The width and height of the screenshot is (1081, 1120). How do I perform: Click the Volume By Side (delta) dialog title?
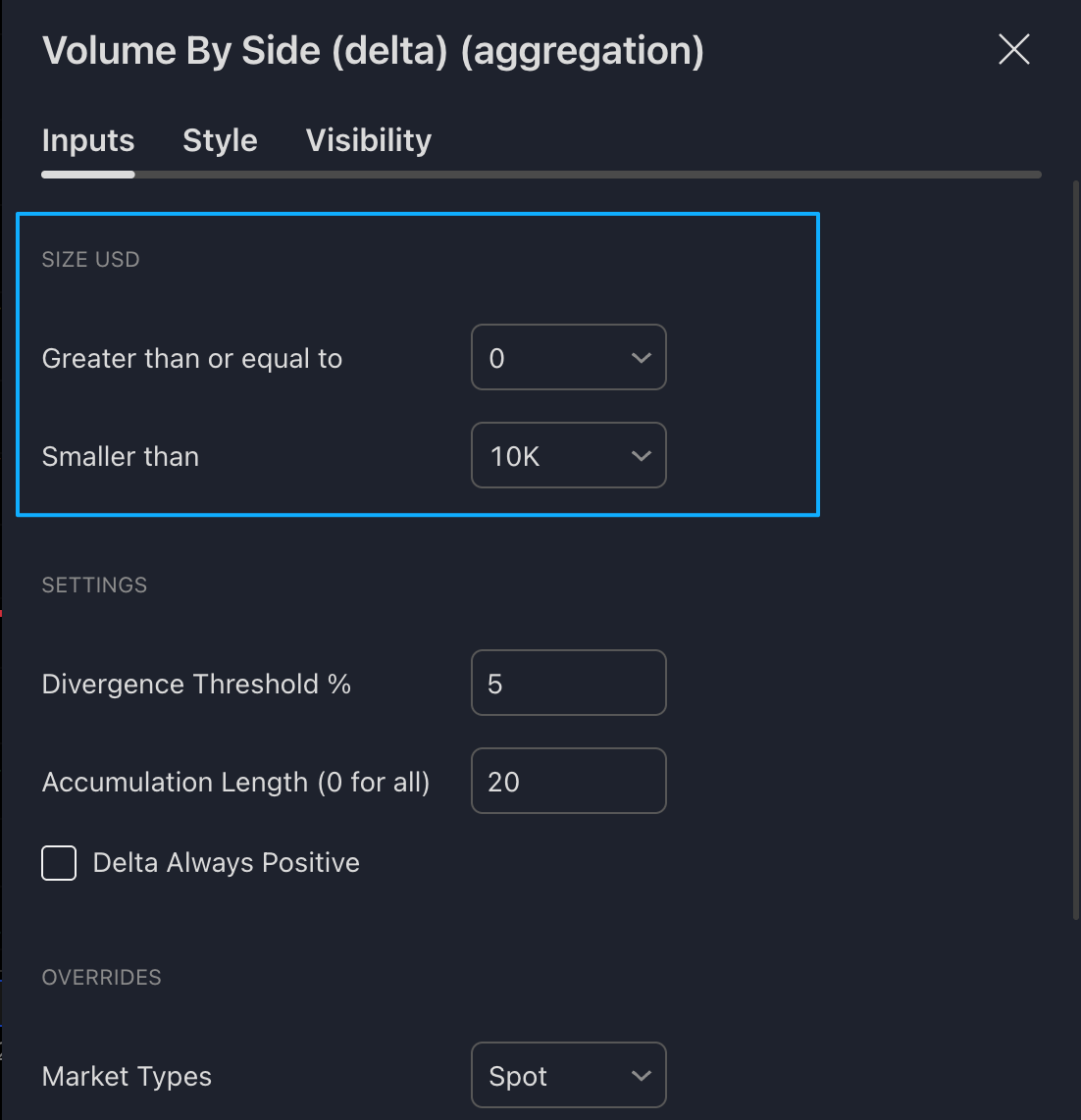tap(373, 51)
